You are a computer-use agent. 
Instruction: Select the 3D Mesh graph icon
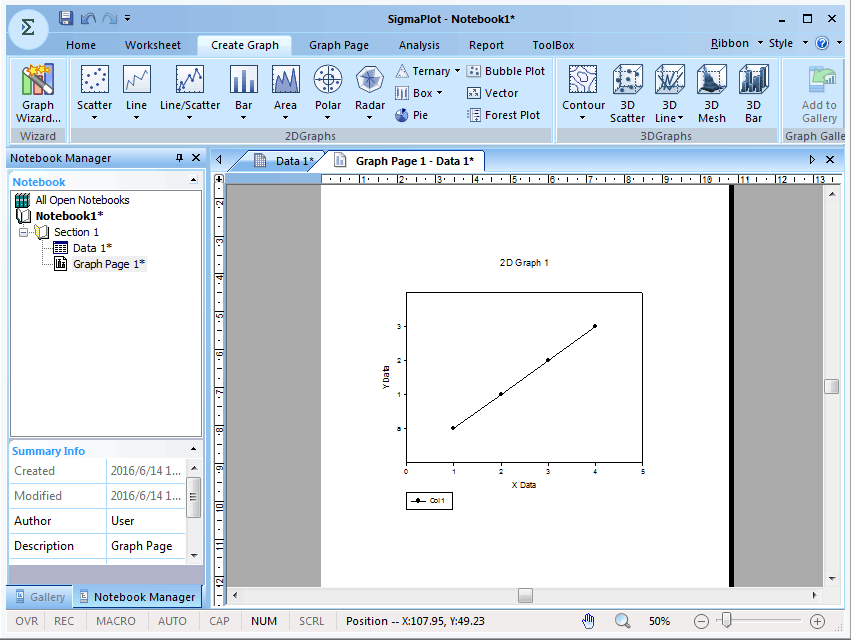click(712, 80)
